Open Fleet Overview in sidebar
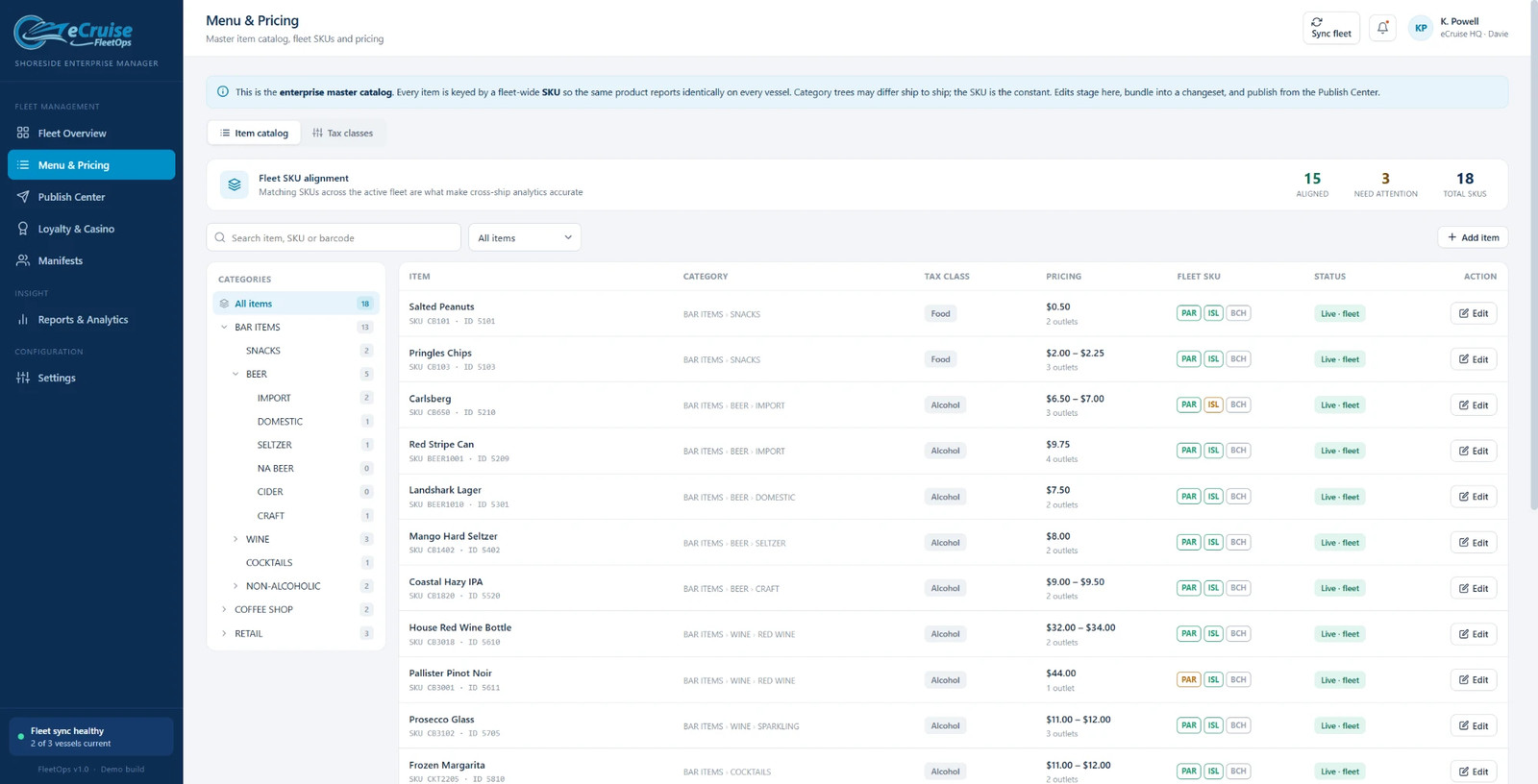The width and height of the screenshot is (1538, 784). click(x=91, y=133)
